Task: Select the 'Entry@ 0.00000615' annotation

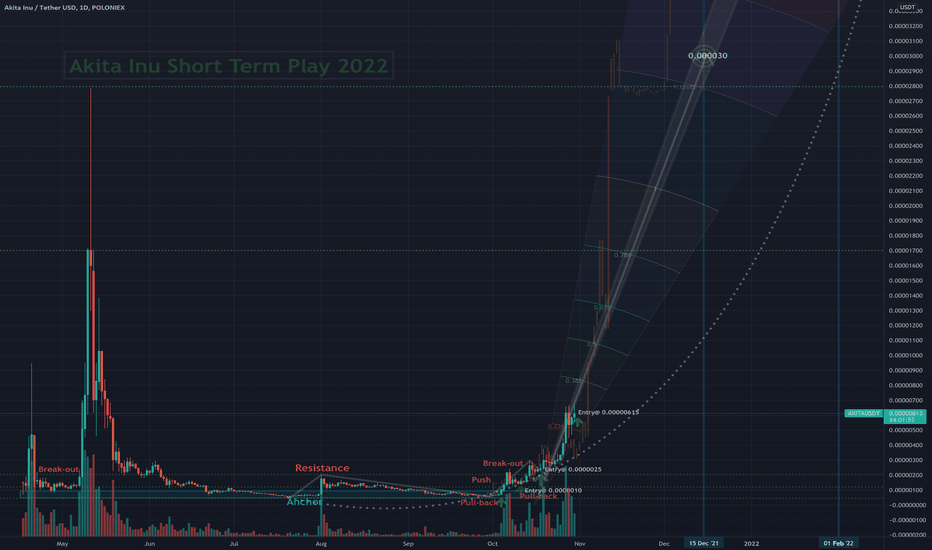Action: [608, 412]
